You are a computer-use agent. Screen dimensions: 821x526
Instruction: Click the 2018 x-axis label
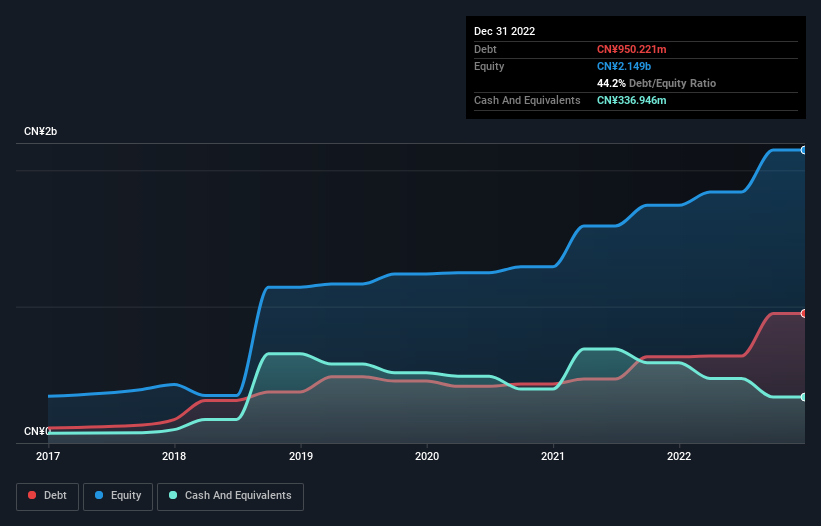174,456
